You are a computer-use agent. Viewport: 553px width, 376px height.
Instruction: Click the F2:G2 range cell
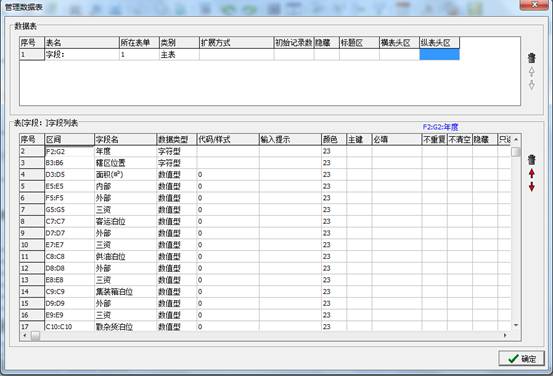tap(69, 151)
